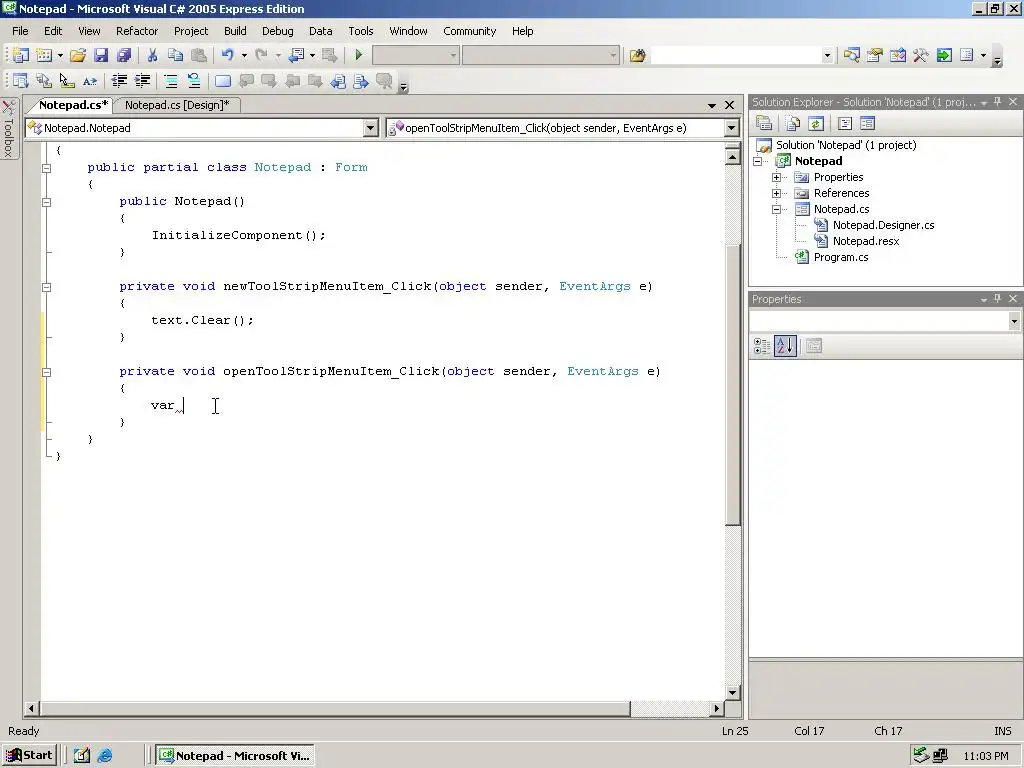
Task: Switch to Notepad.cs [Design]* tab
Action: (x=177, y=105)
